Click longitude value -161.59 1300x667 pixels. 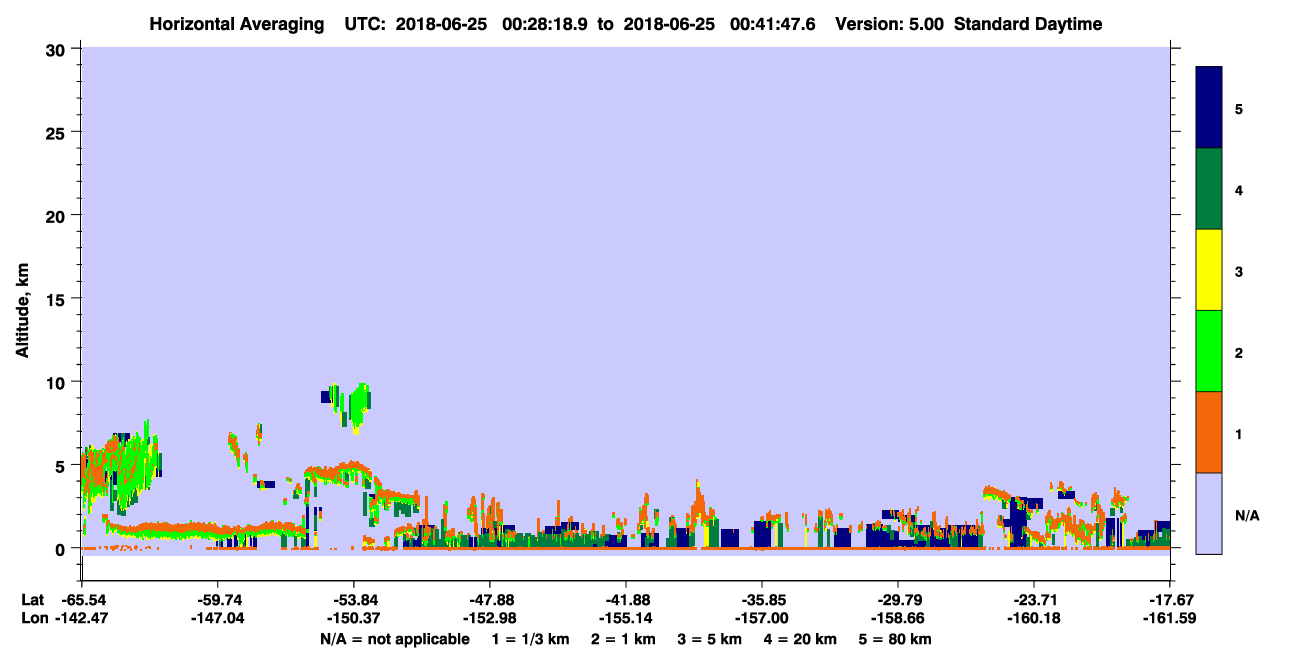click(1170, 618)
